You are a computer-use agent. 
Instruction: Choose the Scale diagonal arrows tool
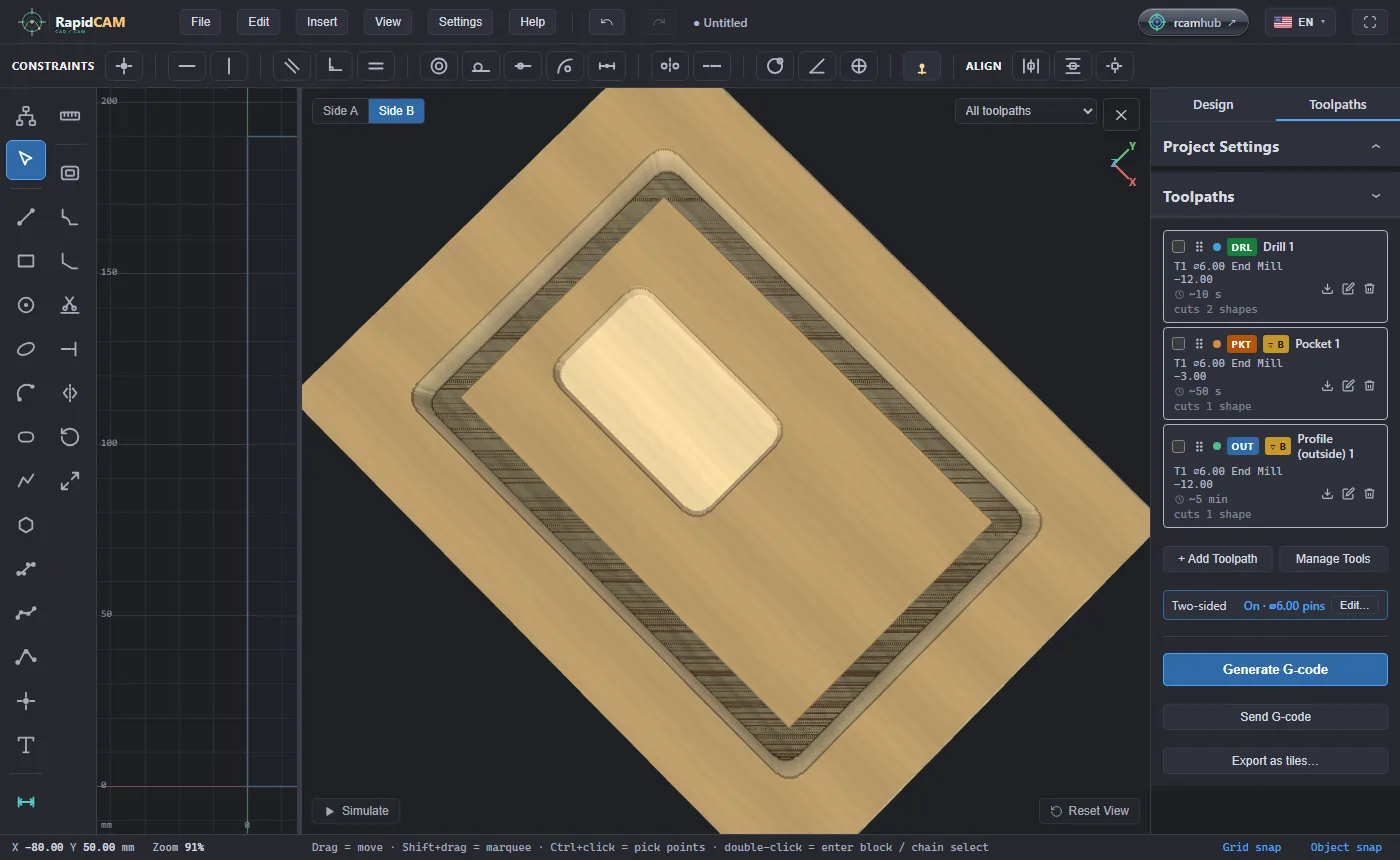70,481
